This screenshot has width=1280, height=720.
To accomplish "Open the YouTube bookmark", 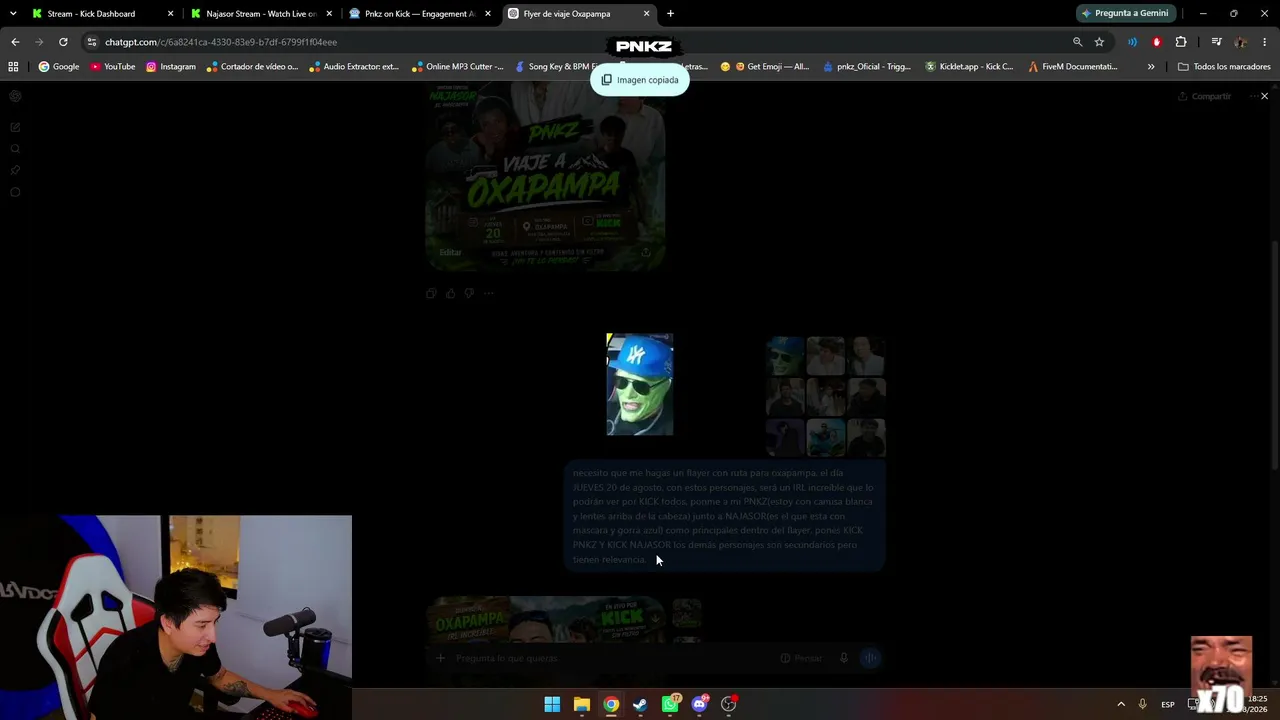I will (112, 67).
